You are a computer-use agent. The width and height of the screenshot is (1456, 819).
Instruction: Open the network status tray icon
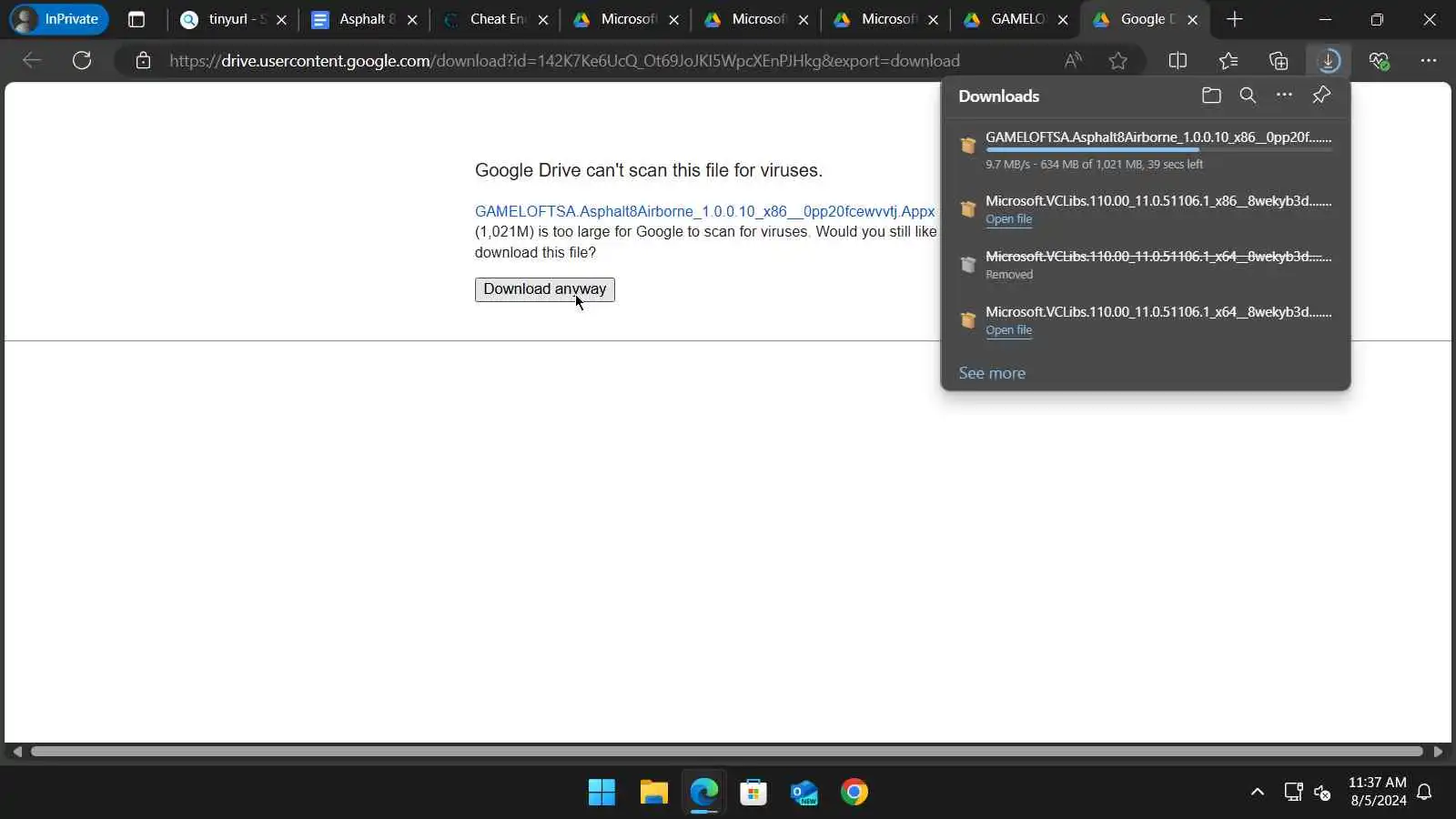click(1293, 793)
